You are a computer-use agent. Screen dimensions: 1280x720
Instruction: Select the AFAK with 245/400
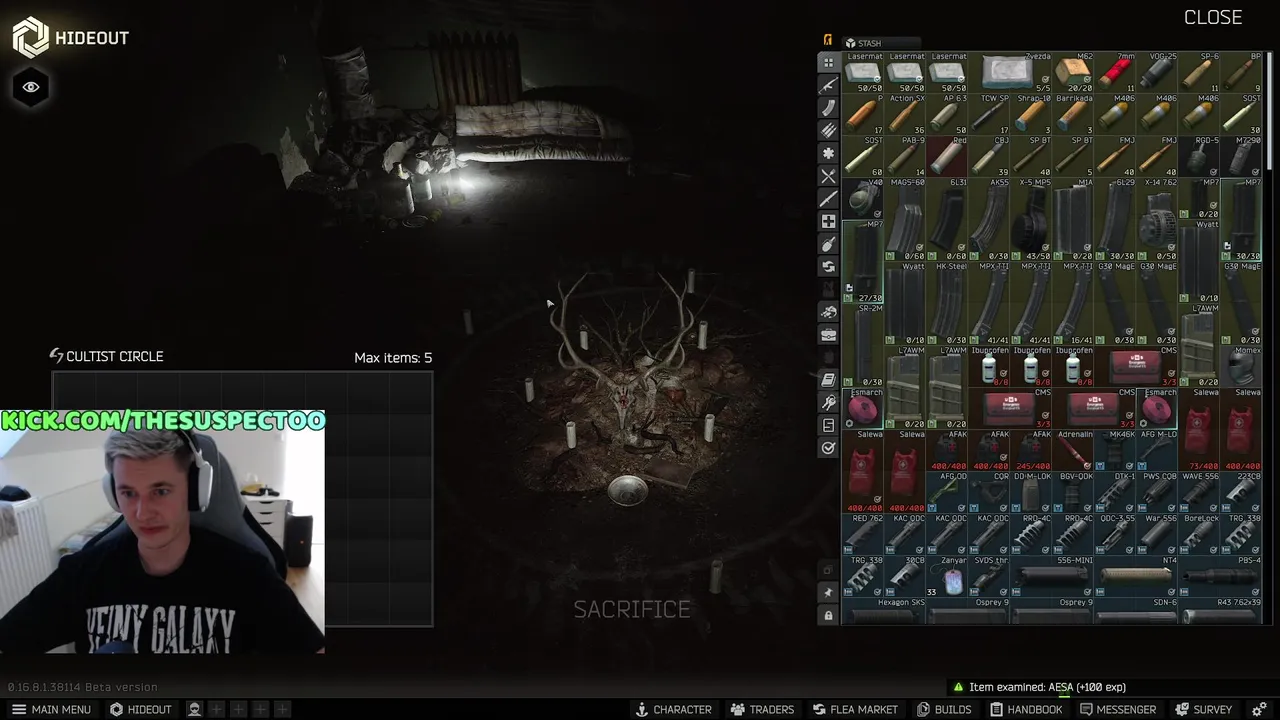[1032, 450]
